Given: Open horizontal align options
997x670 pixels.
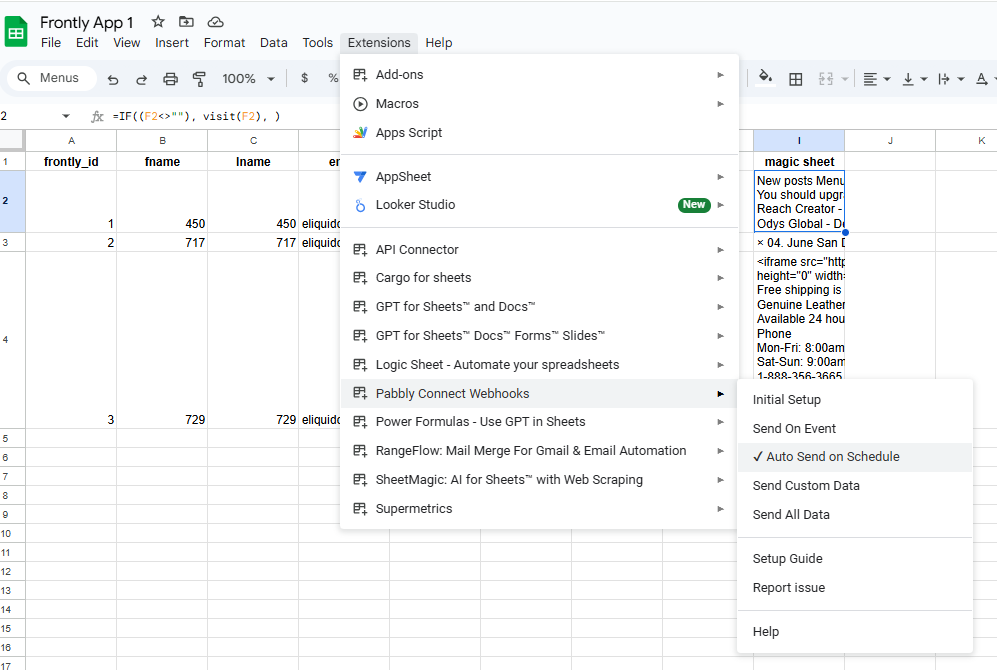Looking at the screenshot, I should [x=876, y=79].
